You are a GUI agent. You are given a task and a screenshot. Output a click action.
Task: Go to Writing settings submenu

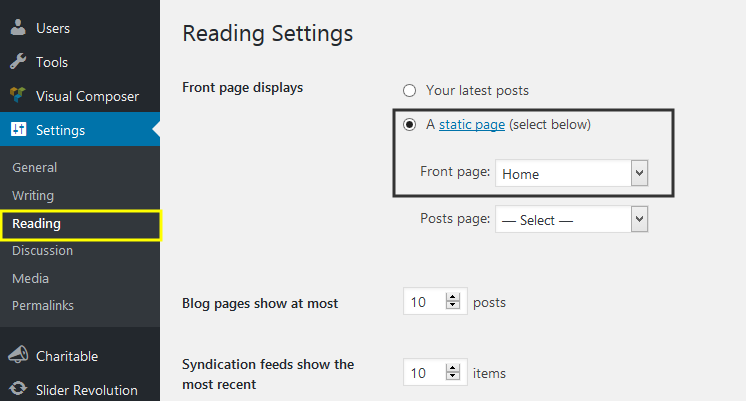(33, 195)
